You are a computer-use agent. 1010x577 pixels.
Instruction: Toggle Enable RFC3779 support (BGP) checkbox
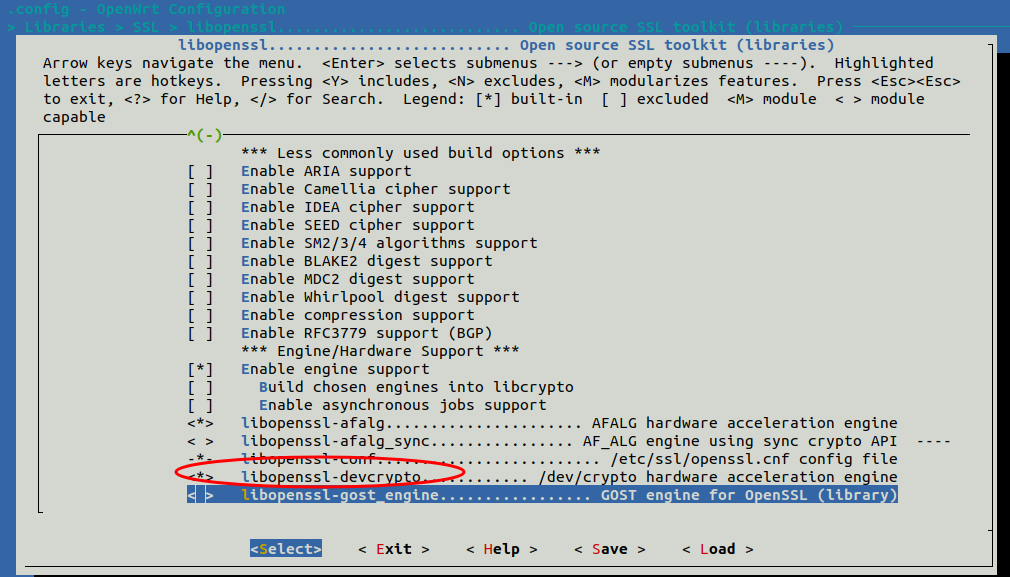(x=200, y=334)
